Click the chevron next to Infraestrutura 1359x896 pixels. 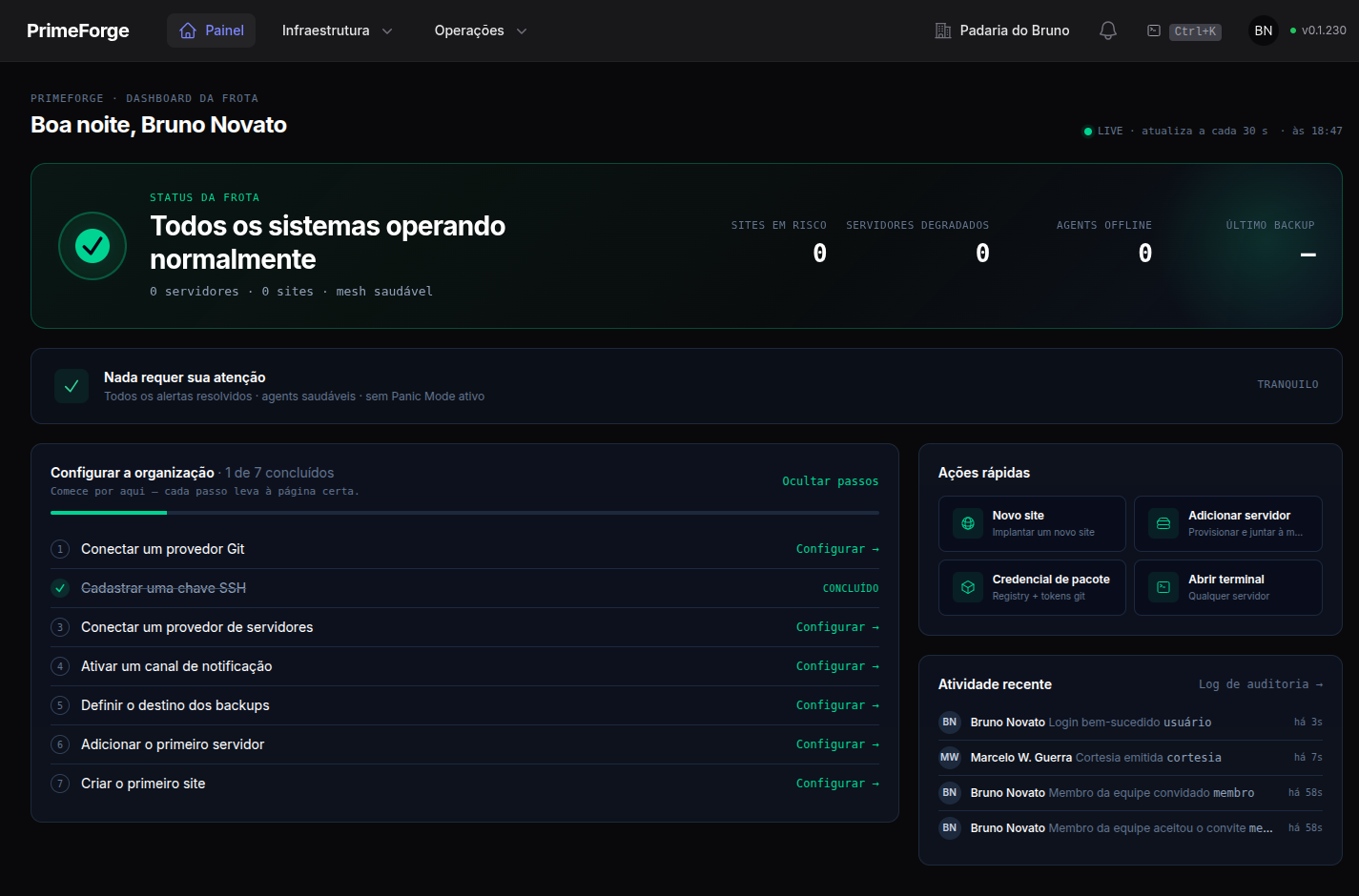click(x=387, y=31)
